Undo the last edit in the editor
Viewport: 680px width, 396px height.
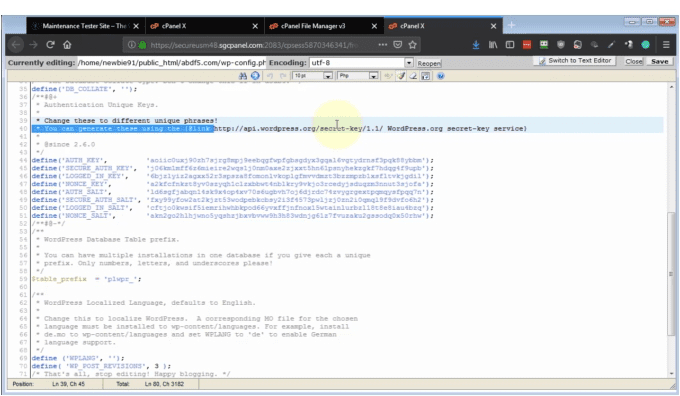click(270, 76)
